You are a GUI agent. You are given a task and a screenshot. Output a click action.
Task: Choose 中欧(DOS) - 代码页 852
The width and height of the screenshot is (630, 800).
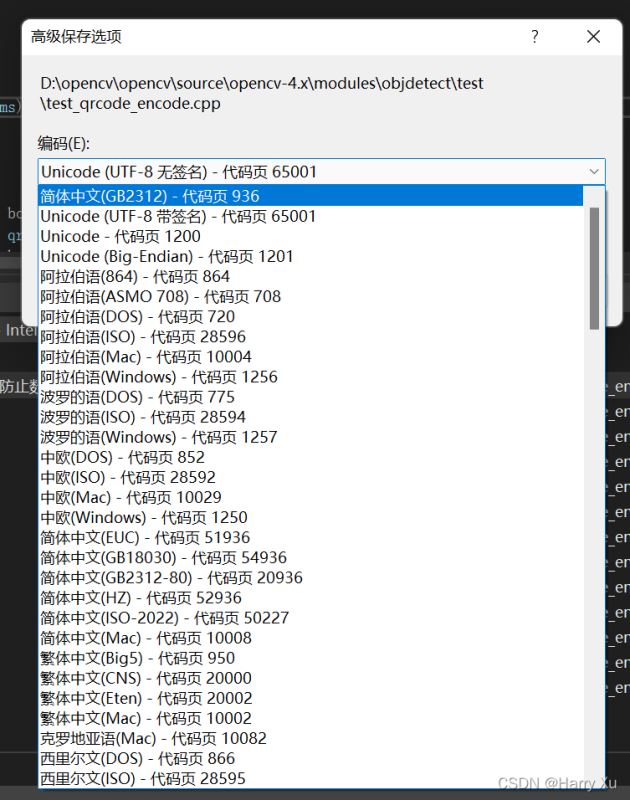coord(122,457)
